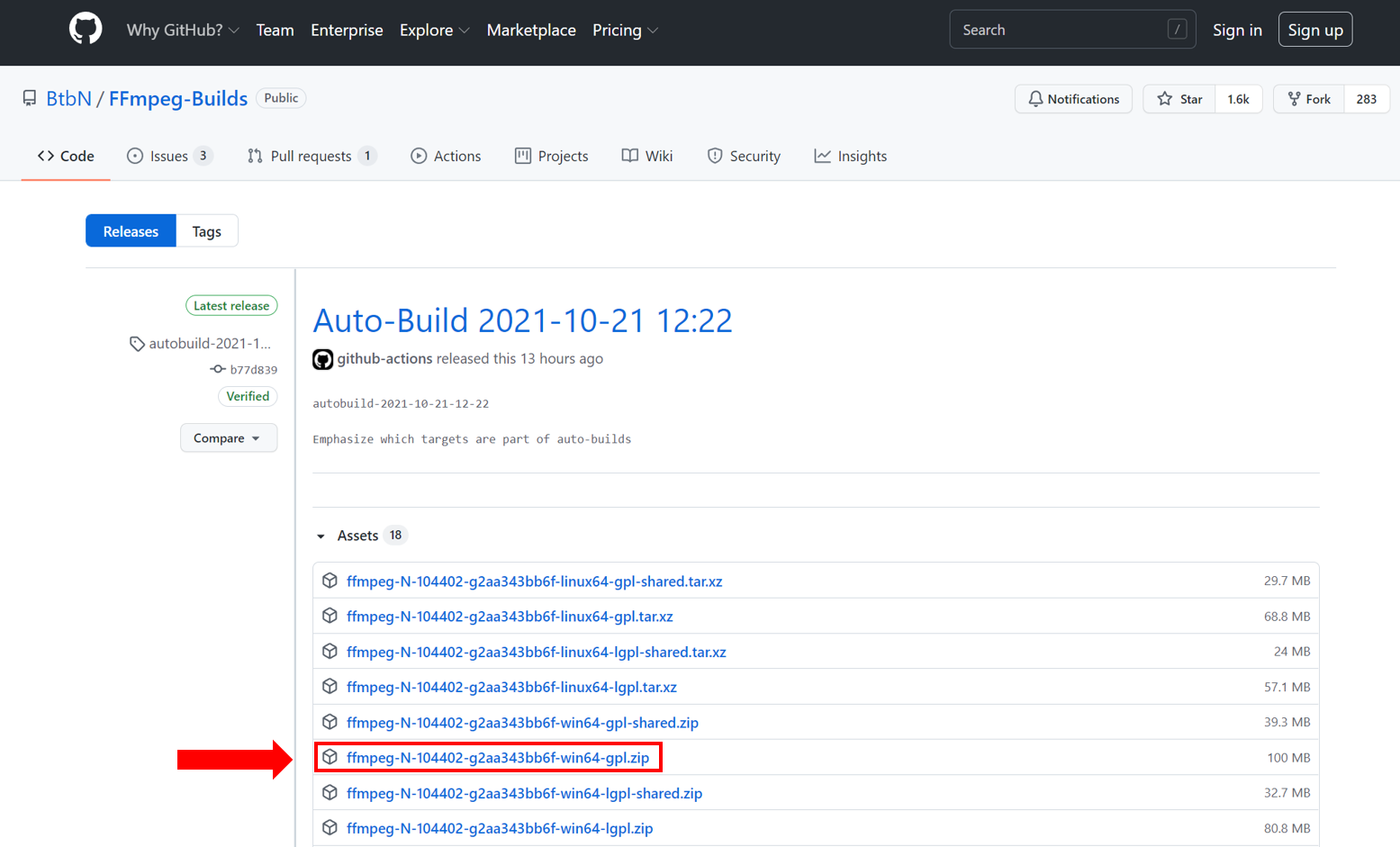Open the Compare dropdown button
The width and height of the screenshot is (1400, 847).
click(228, 438)
